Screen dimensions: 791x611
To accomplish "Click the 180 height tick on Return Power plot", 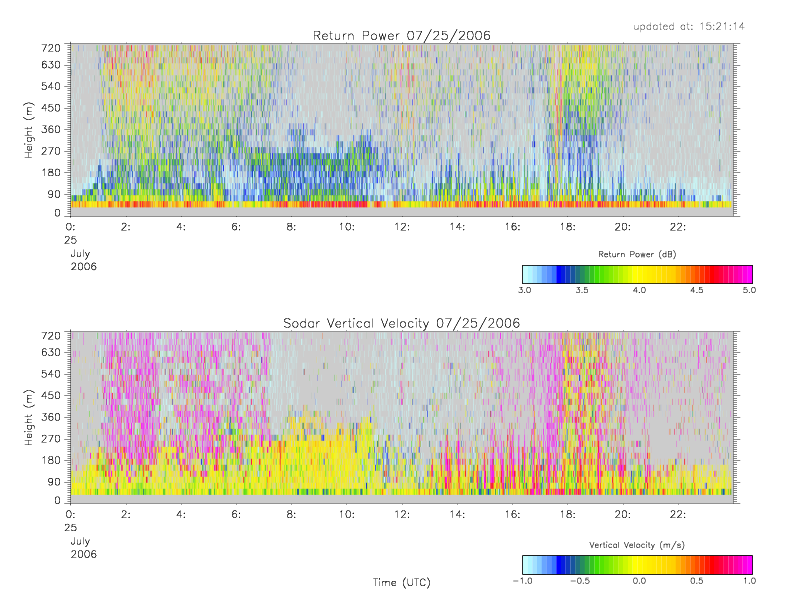I will [50, 173].
